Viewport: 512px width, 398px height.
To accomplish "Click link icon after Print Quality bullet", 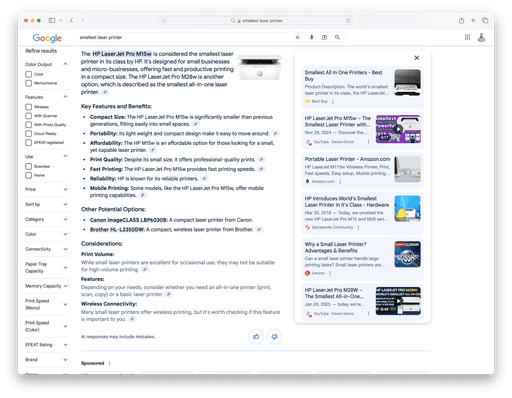I will 261,159.
